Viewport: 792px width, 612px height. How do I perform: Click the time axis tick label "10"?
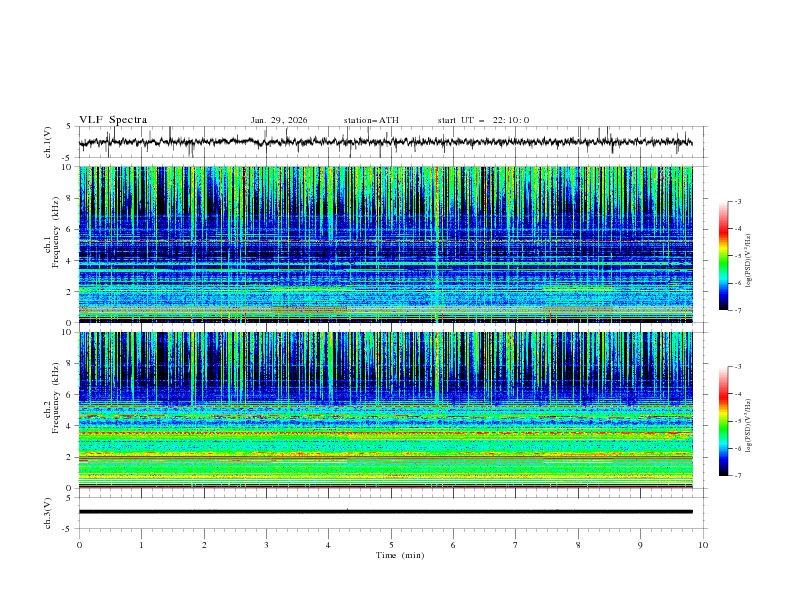tap(703, 545)
